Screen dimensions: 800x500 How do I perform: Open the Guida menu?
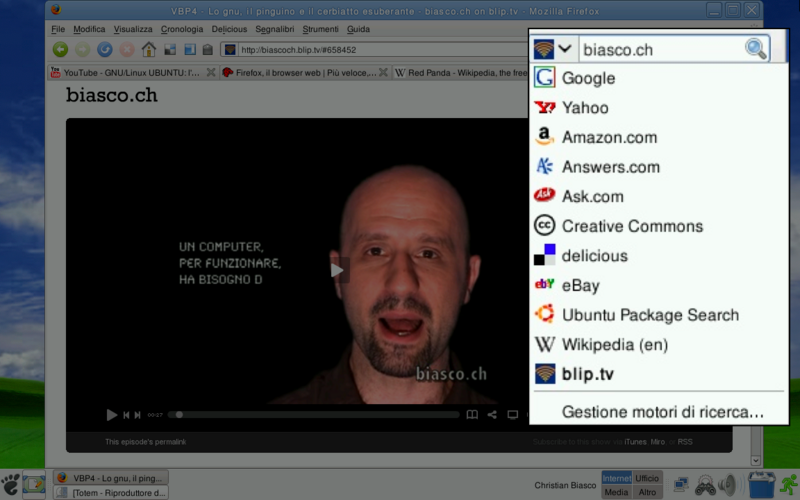click(358, 29)
